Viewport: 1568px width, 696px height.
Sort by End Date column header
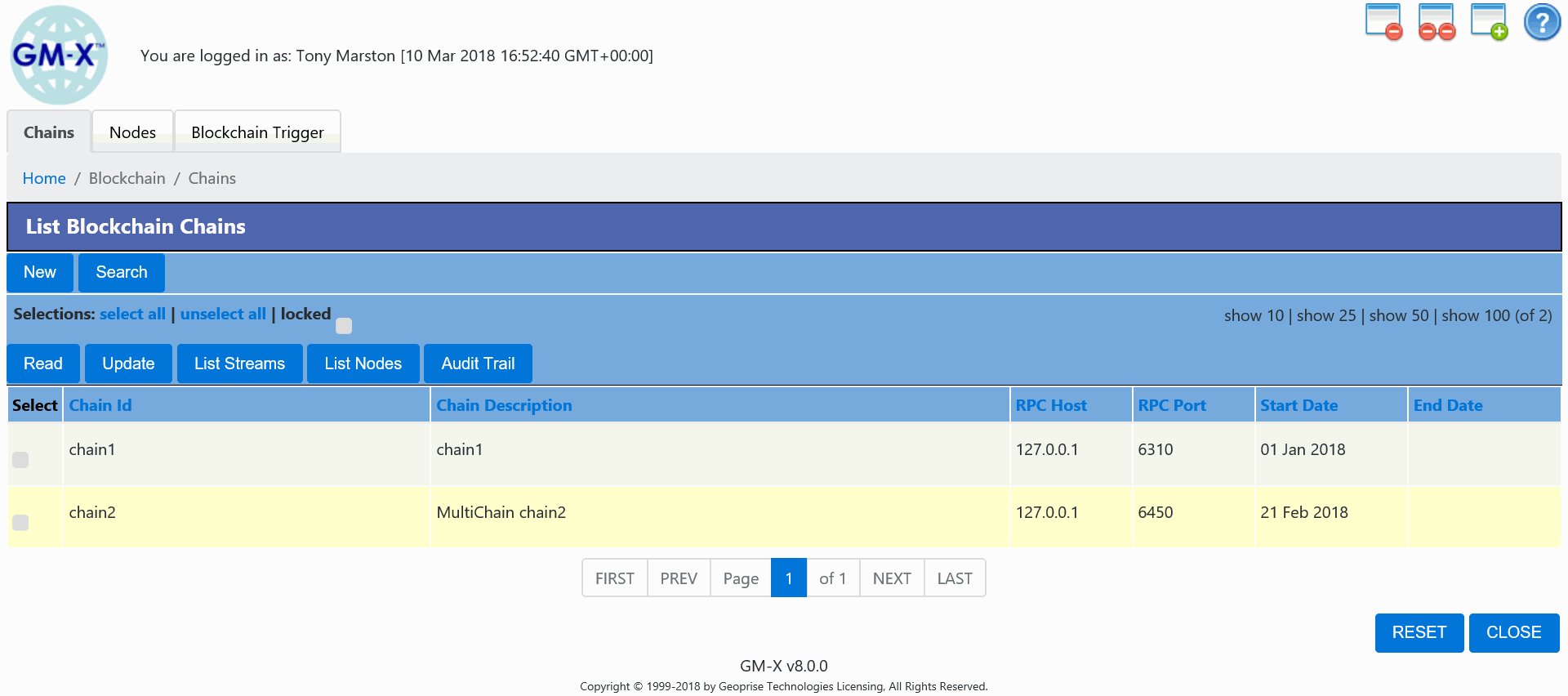click(1448, 405)
